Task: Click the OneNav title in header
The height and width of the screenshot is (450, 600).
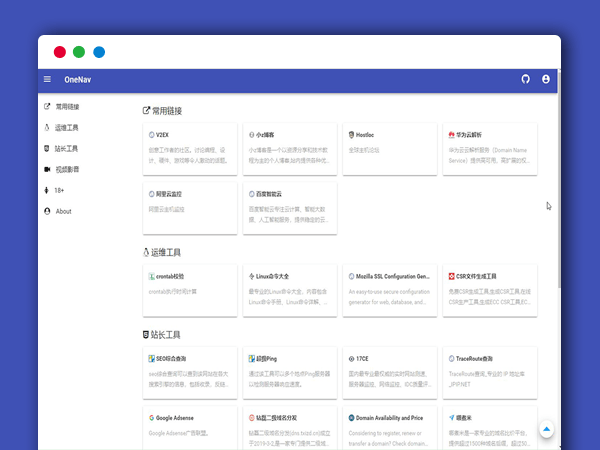Action: point(76,79)
